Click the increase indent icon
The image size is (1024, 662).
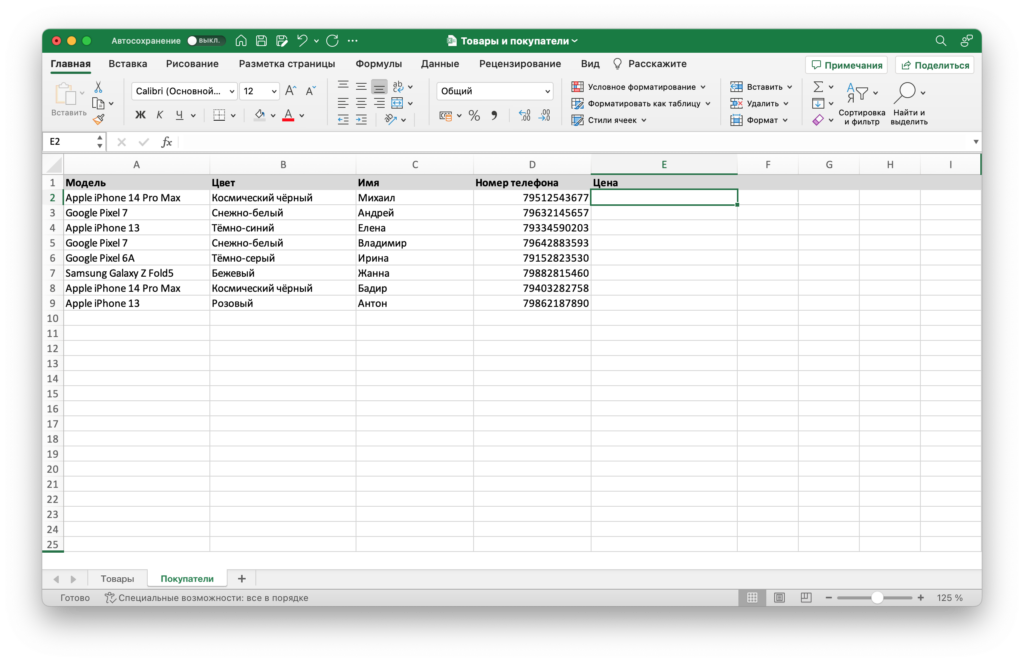pos(361,119)
